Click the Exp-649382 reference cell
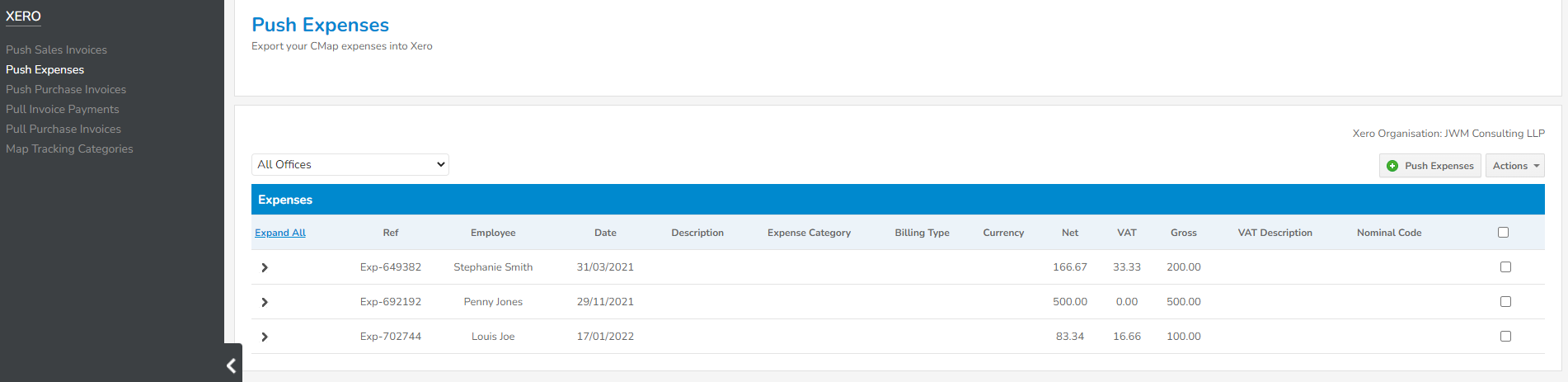The image size is (1568, 382). point(391,267)
